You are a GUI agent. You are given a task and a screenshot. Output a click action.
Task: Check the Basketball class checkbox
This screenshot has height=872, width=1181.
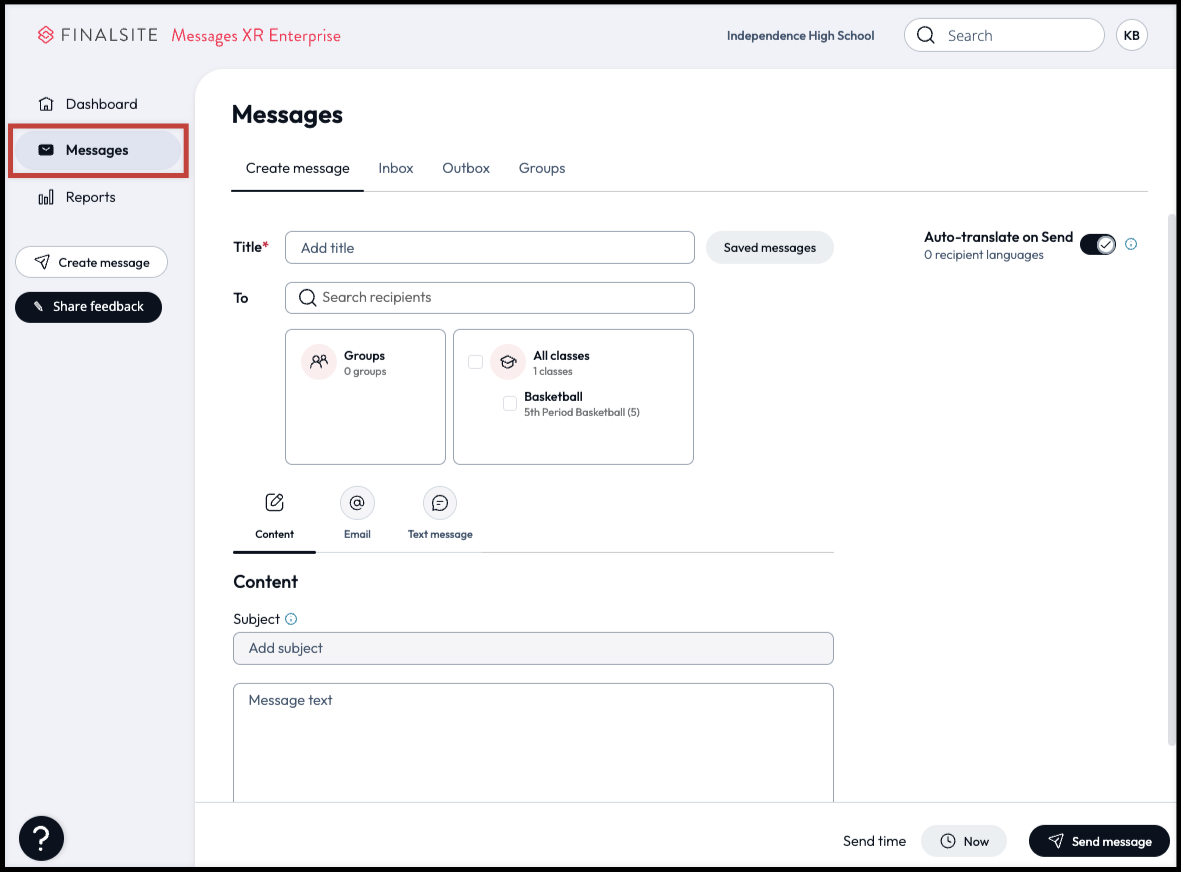tap(510, 403)
